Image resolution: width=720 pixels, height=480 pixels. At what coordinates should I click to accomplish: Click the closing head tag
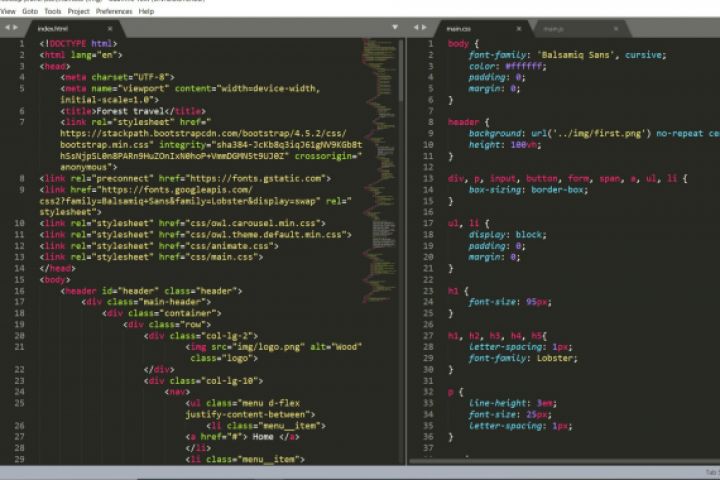click(x=57, y=268)
